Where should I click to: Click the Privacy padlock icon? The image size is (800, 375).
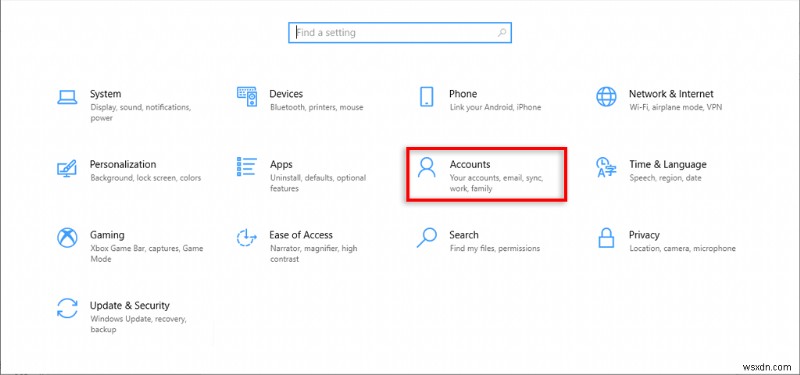606,238
